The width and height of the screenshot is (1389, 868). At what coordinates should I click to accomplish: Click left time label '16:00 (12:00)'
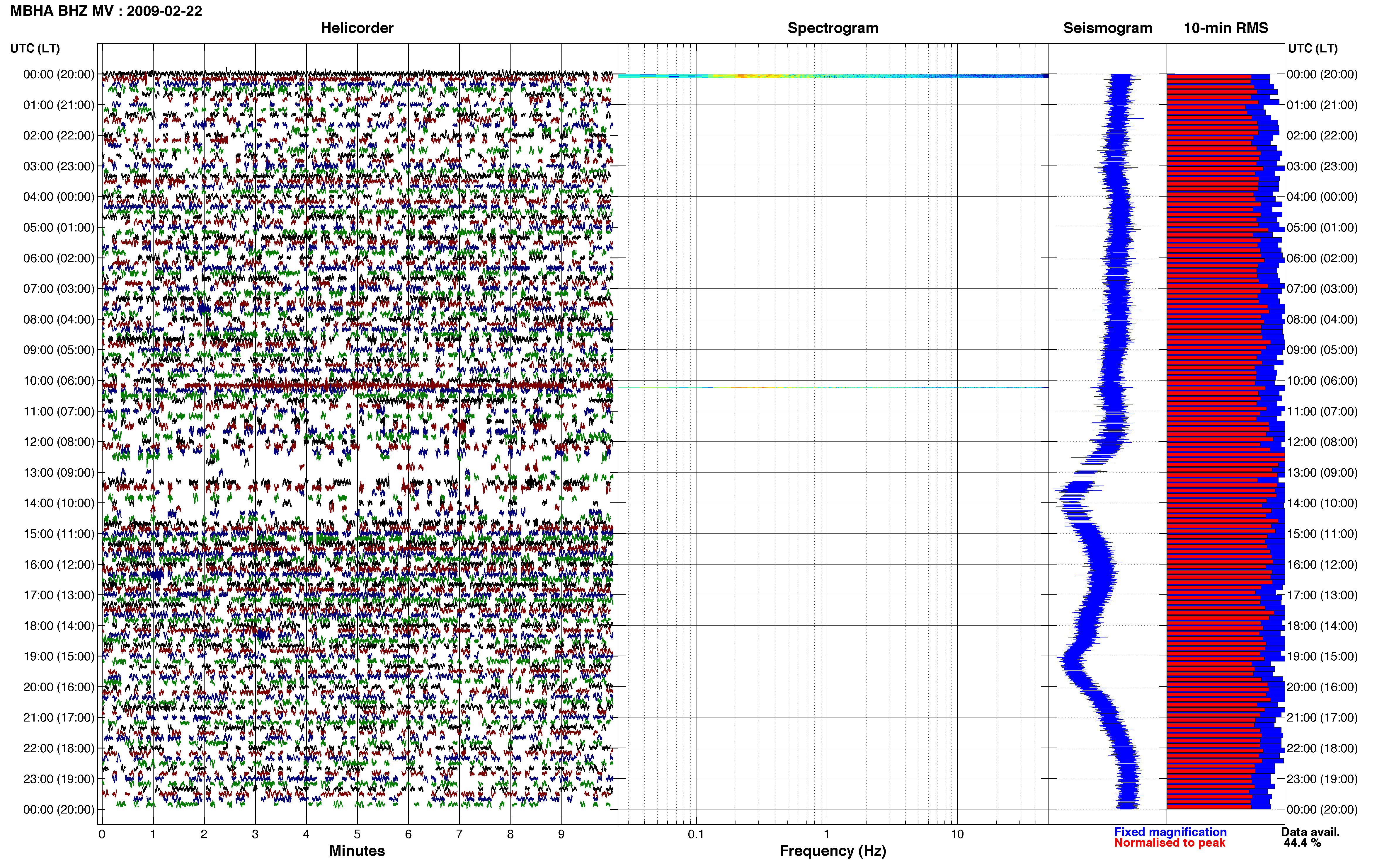pyautogui.click(x=59, y=564)
